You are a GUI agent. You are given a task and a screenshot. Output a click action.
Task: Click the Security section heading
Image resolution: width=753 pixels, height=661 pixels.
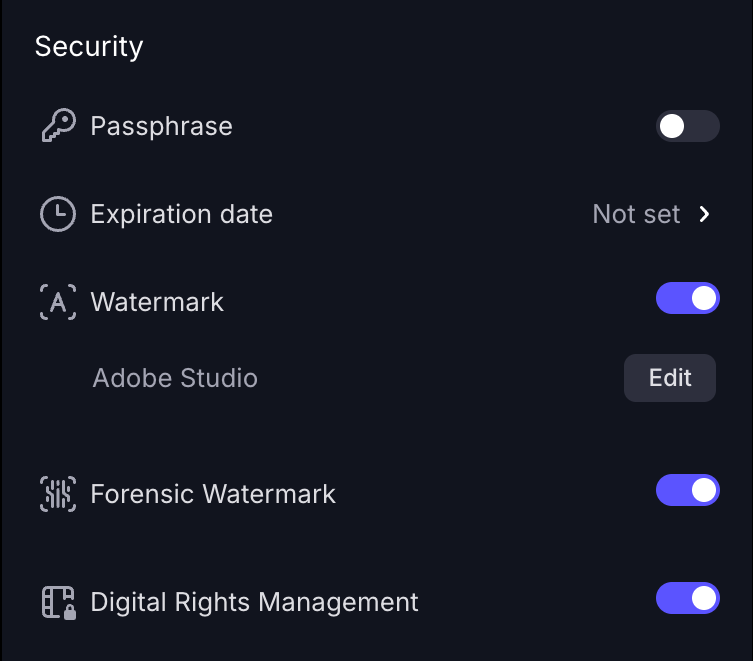[x=89, y=46]
